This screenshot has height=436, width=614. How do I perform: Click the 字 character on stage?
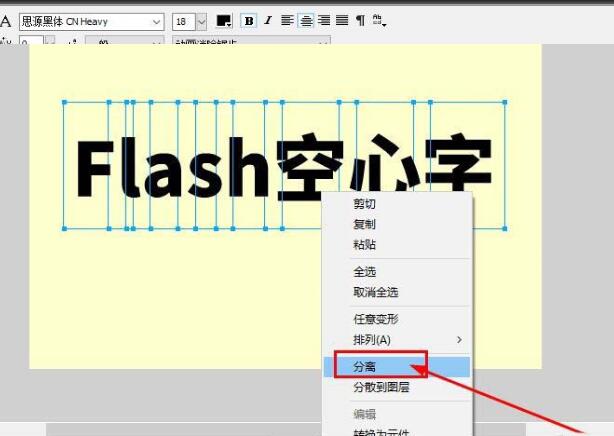click(459, 163)
